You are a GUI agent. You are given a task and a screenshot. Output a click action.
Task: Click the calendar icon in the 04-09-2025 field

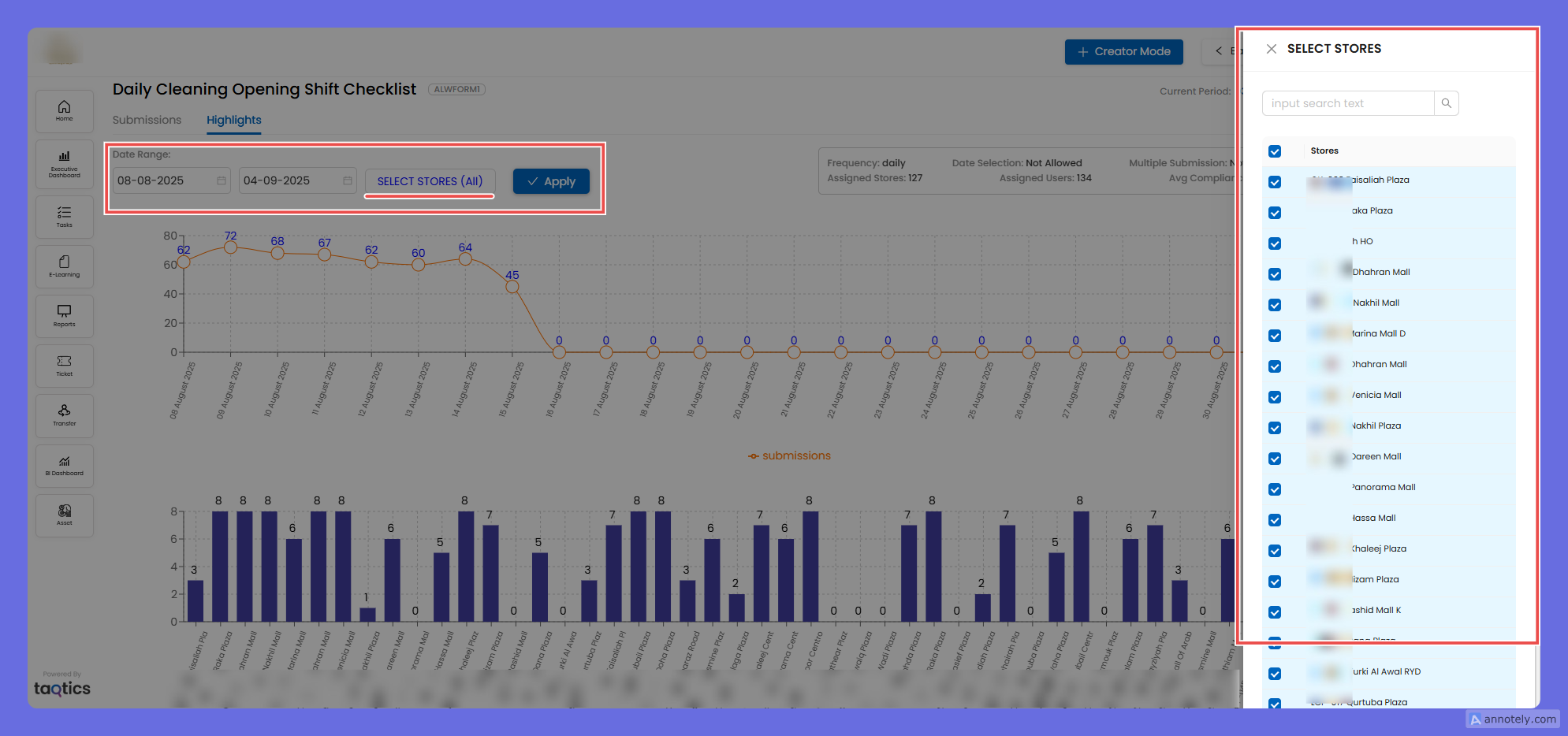click(348, 180)
